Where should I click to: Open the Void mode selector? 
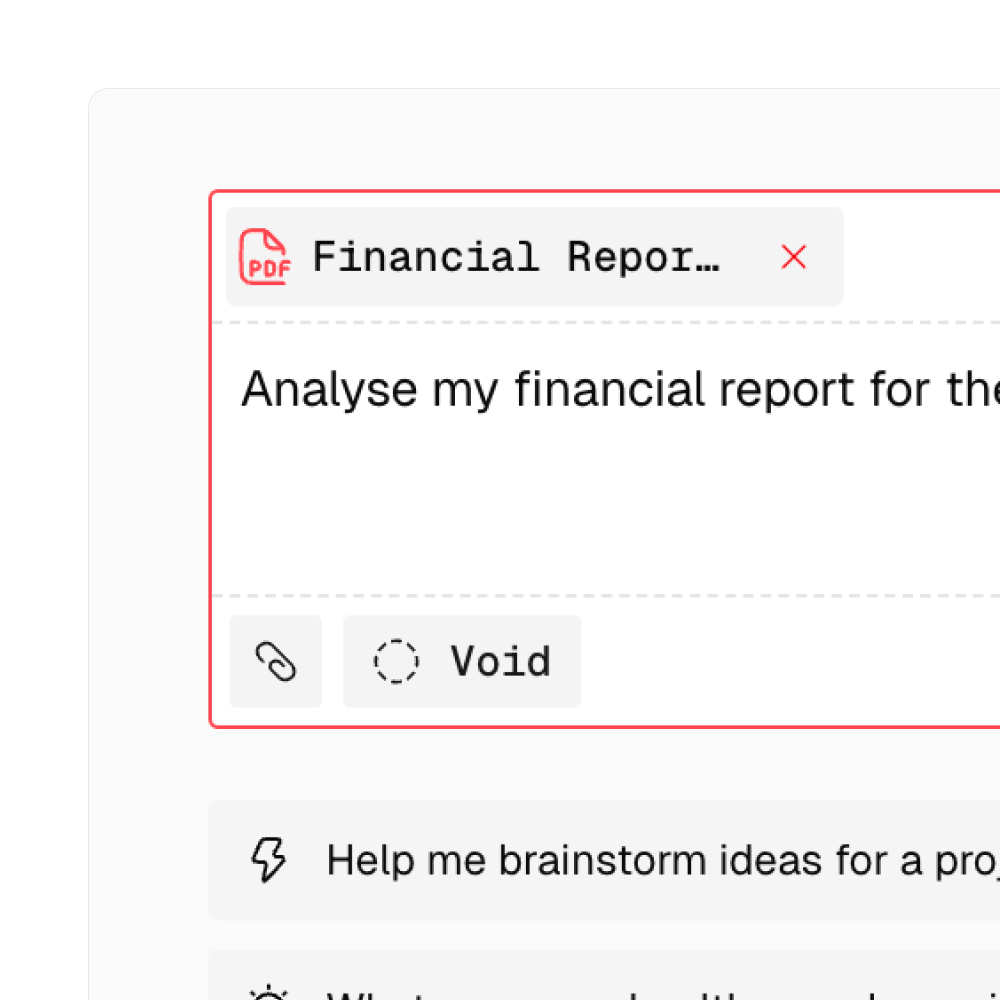click(x=462, y=662)
